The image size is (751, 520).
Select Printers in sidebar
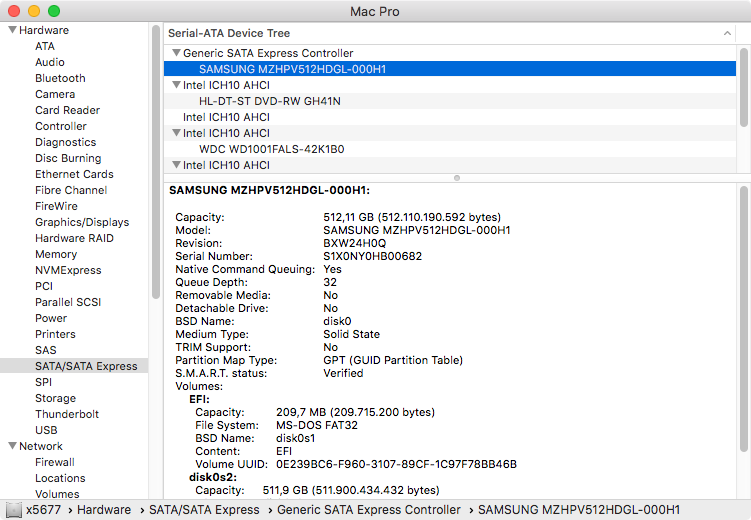[x=55, y=334]
